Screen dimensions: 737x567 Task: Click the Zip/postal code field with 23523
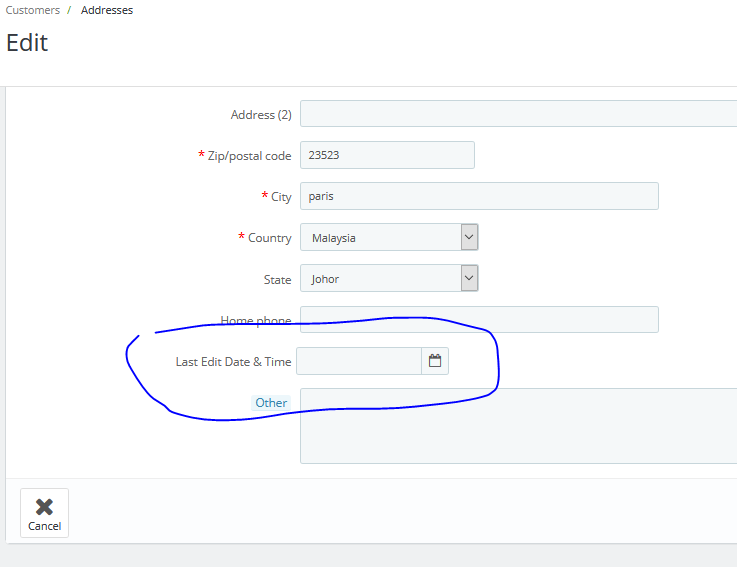(387, 155)
